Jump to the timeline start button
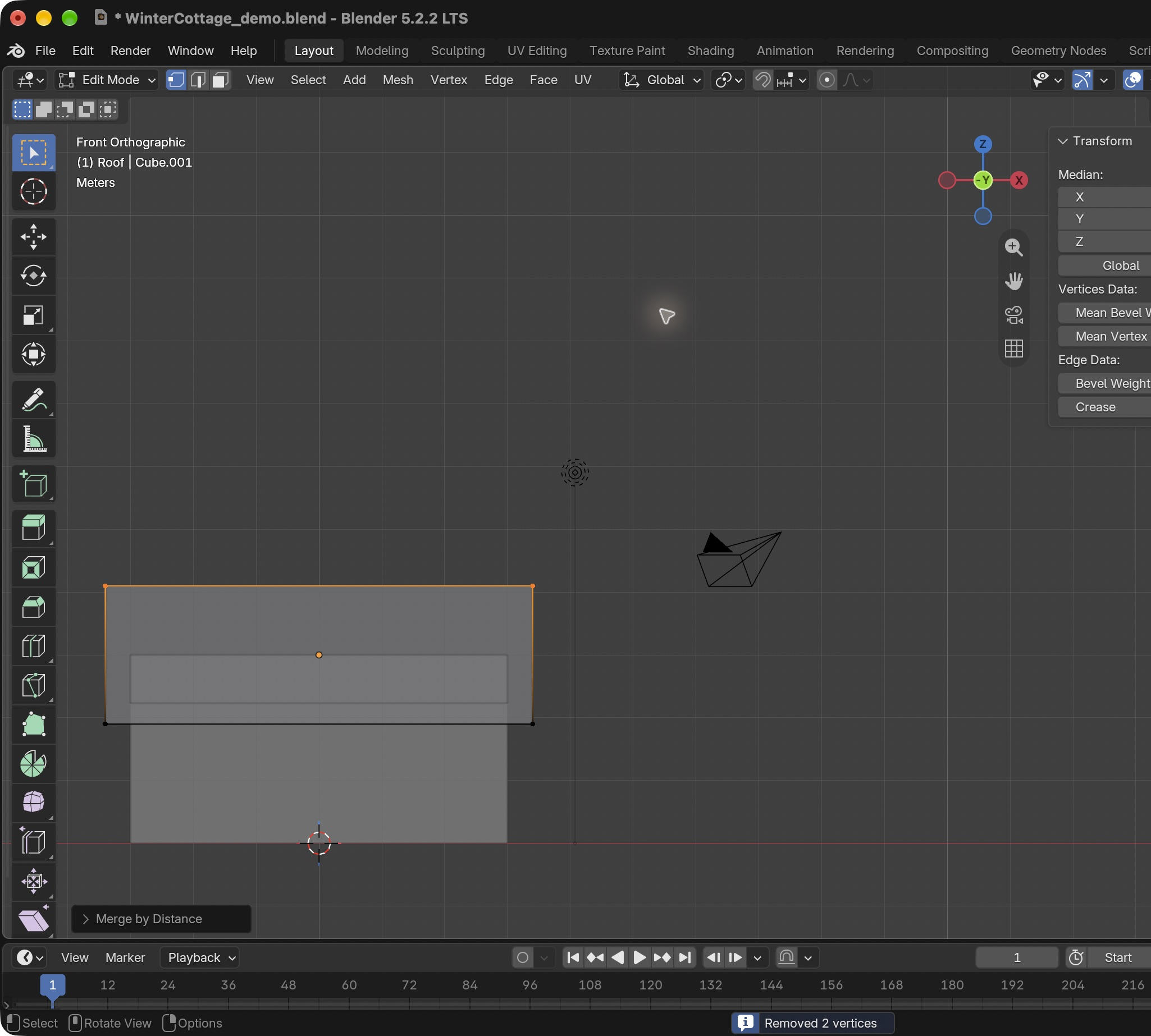The height and width of the screenshot is (1036, 1151). point(573,957)
